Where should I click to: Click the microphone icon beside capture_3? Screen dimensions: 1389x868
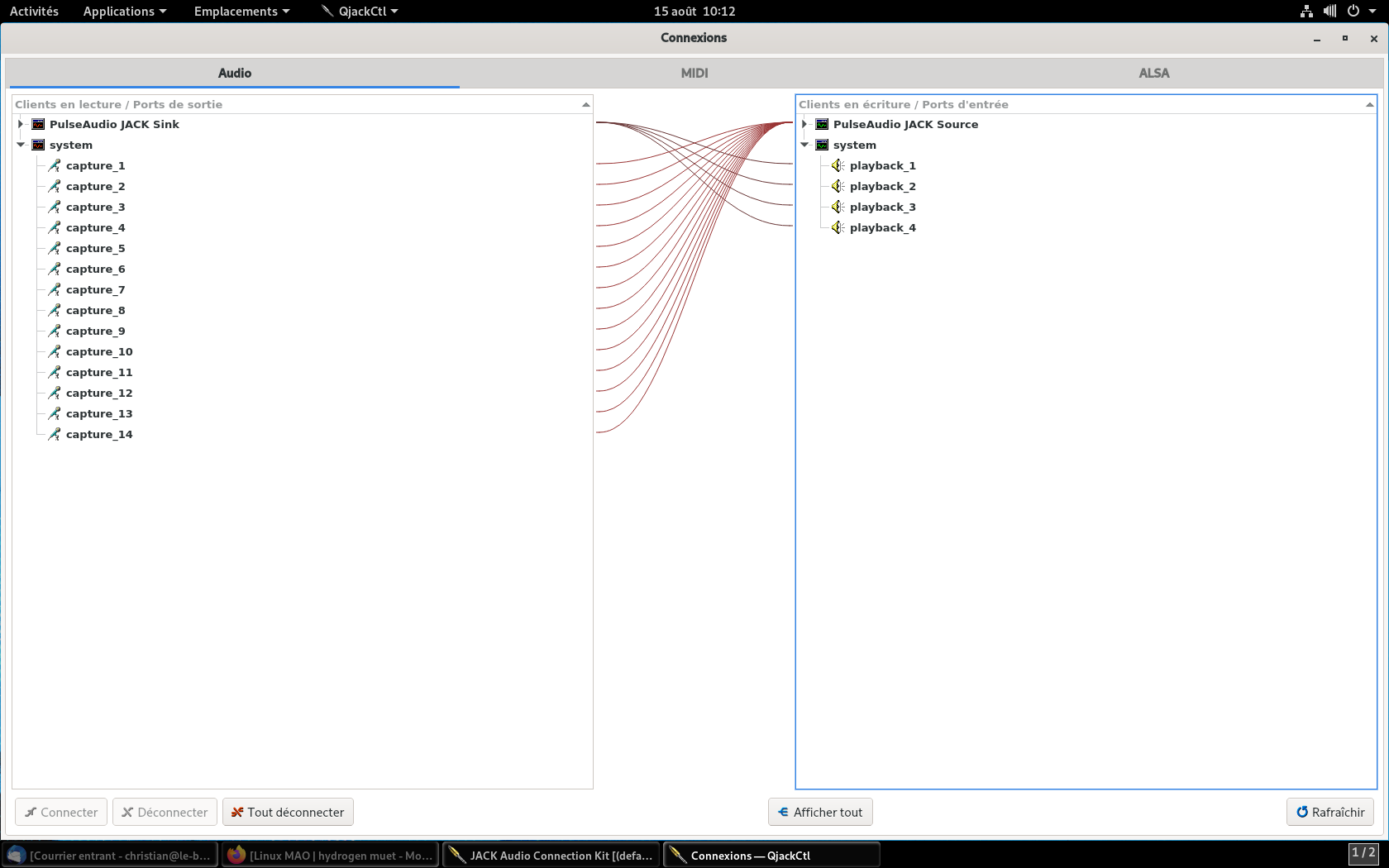click(55, 207)
